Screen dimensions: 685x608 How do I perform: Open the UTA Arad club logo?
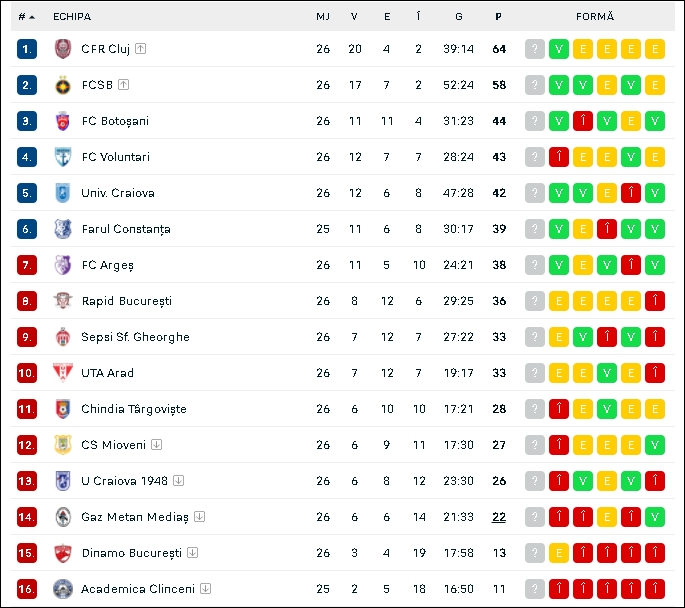tap(63, 373)
